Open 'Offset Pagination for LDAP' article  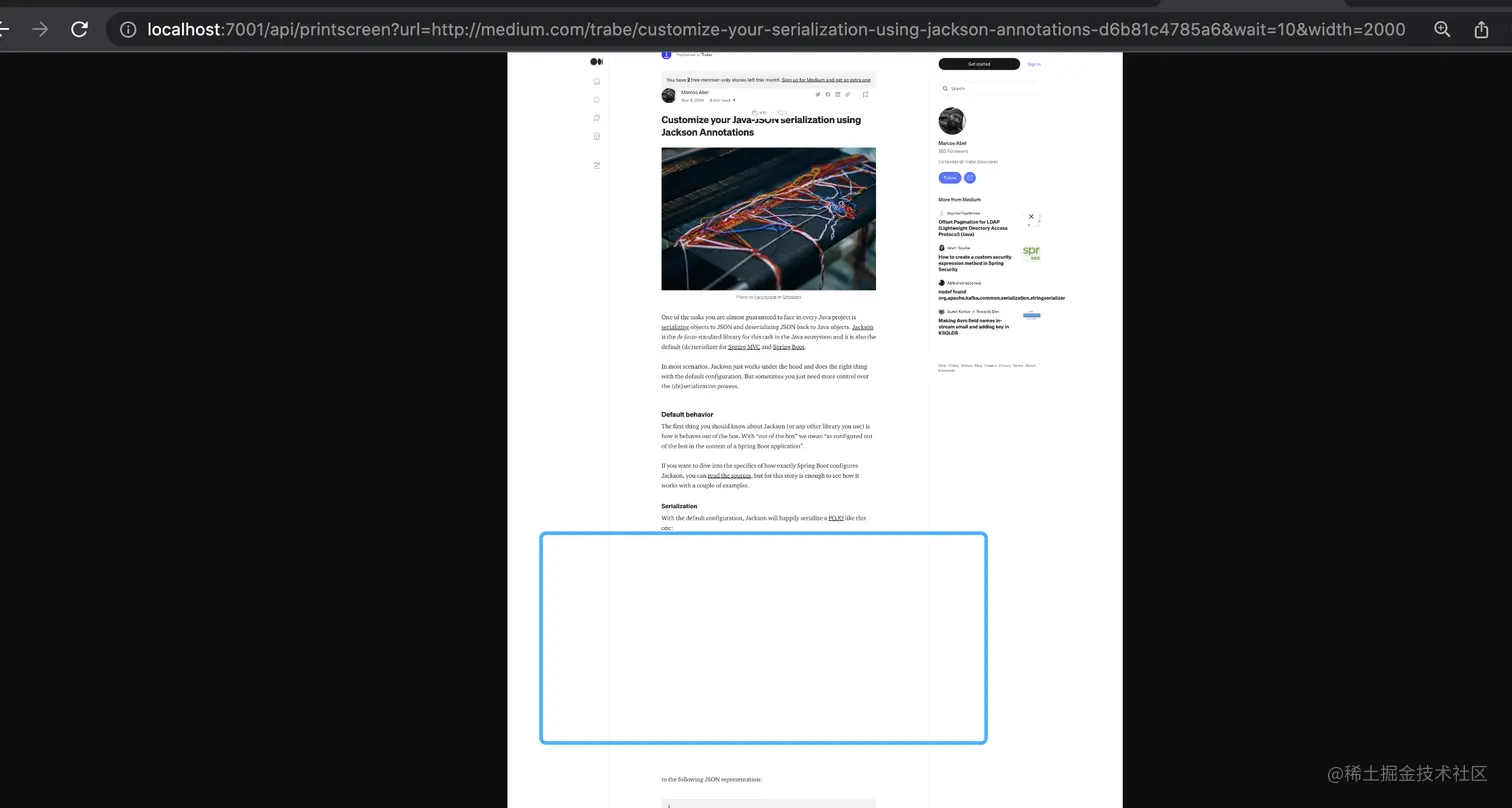(x=973, y=228)
